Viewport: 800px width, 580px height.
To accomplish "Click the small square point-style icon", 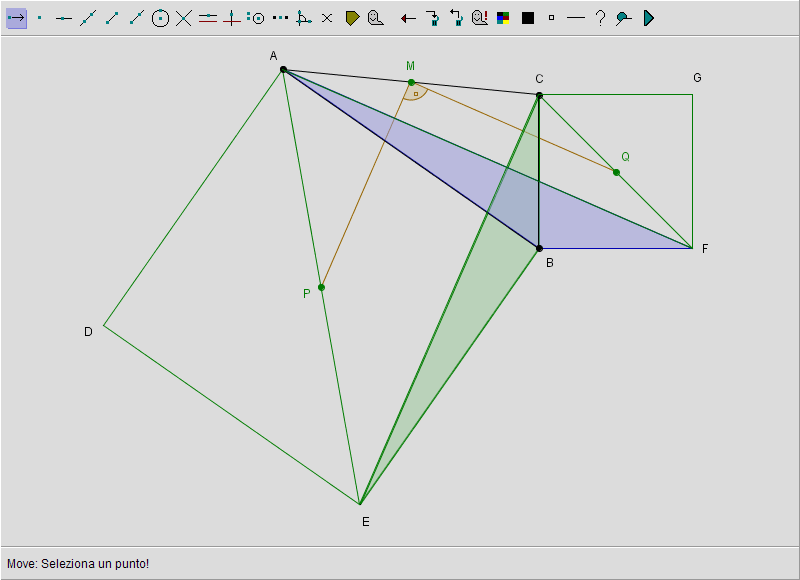I will [551, 18].
